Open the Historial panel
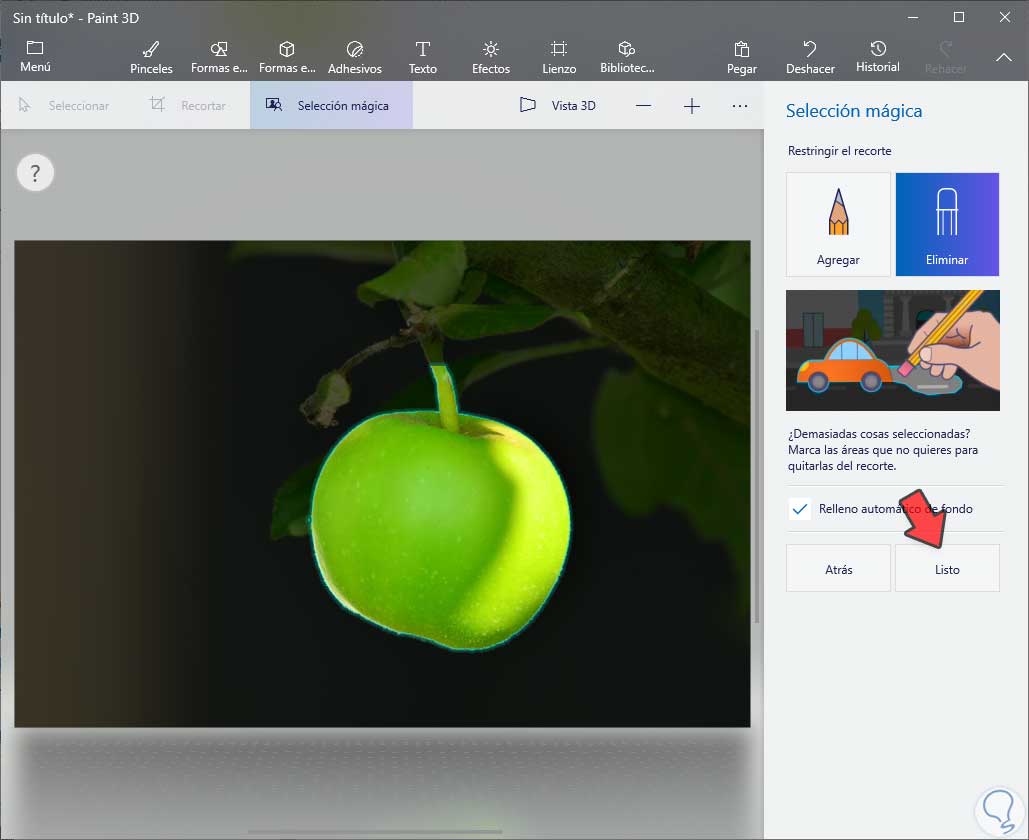The image size is (1029, 840). pos(877,58)
